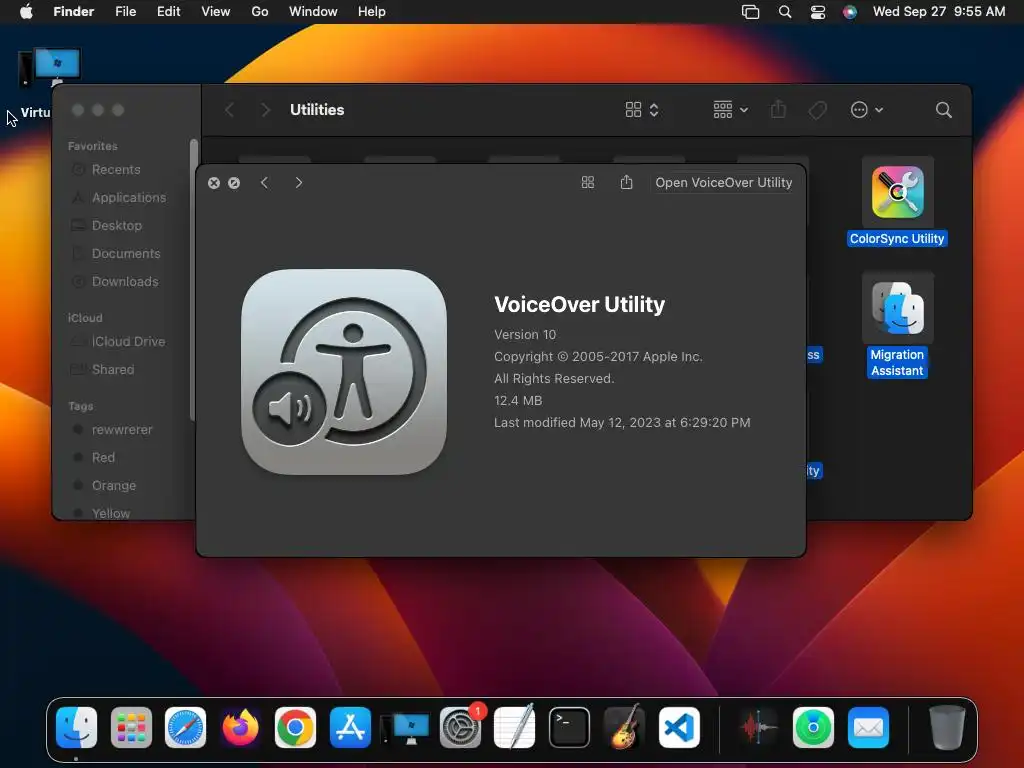
Task: Launch GarageBand from the Dock
Action: click(624, 727)
